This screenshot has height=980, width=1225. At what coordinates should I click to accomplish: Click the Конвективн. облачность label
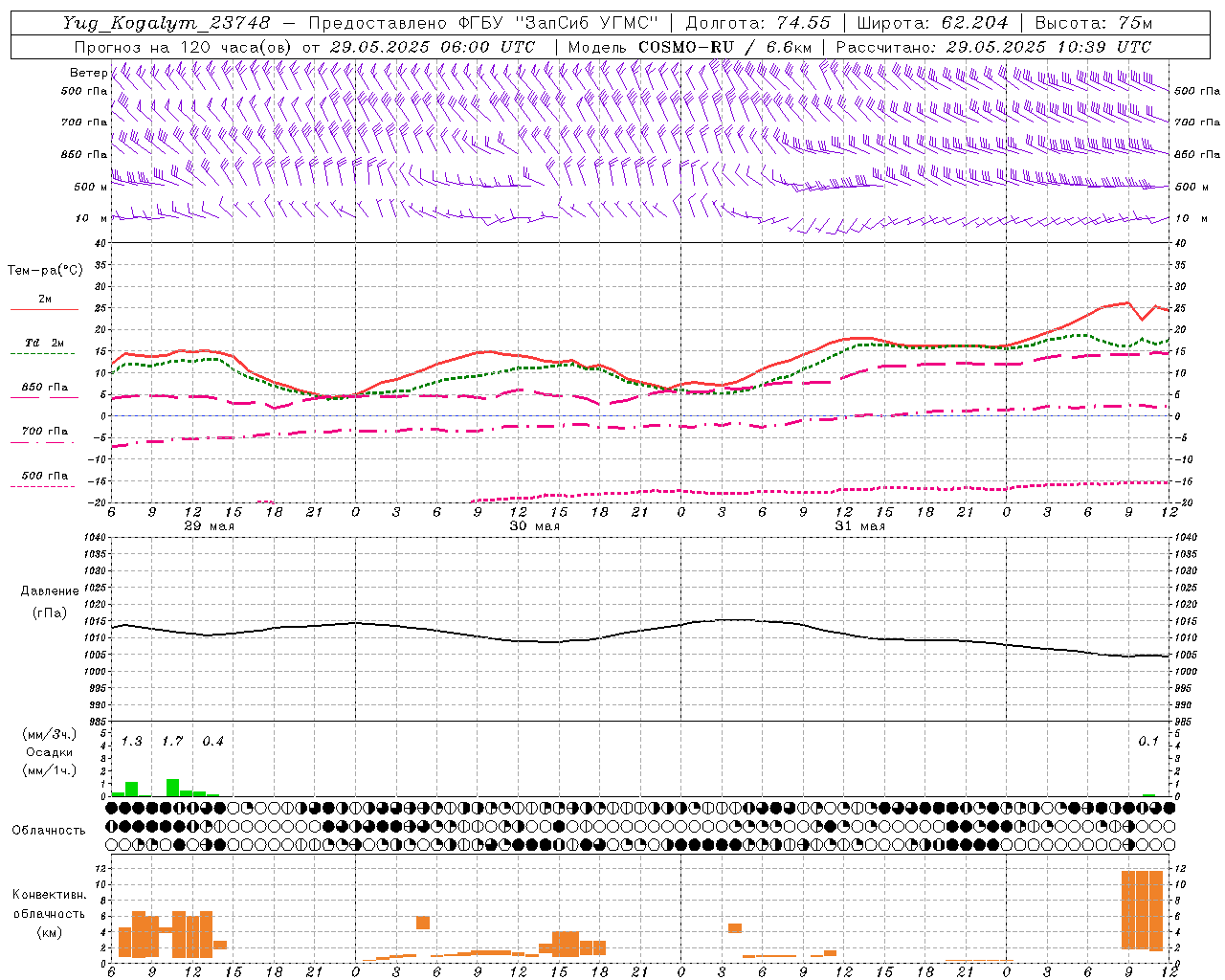pos(49,904)
